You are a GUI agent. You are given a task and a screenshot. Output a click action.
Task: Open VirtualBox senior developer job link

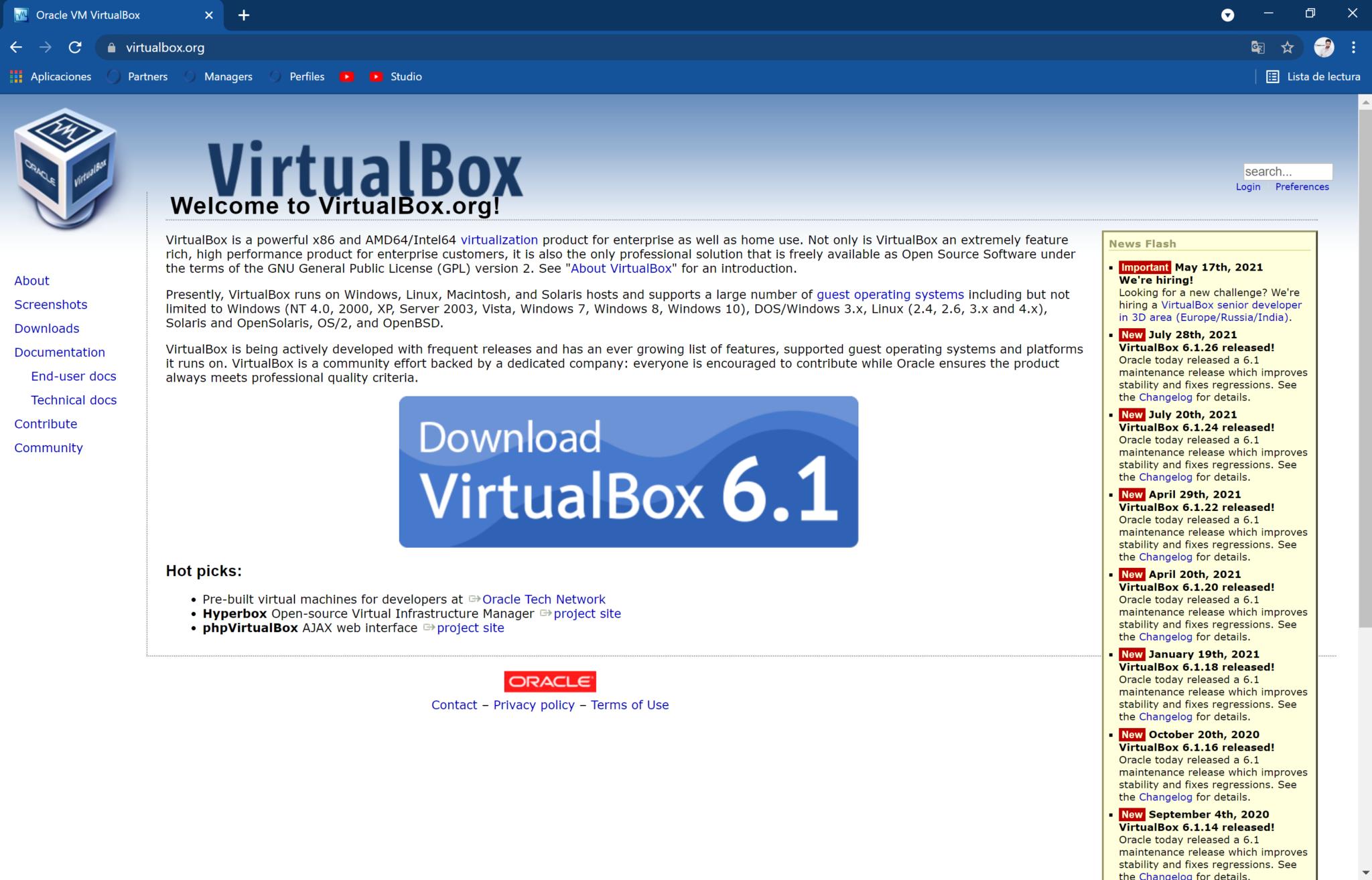(1231, 305)
